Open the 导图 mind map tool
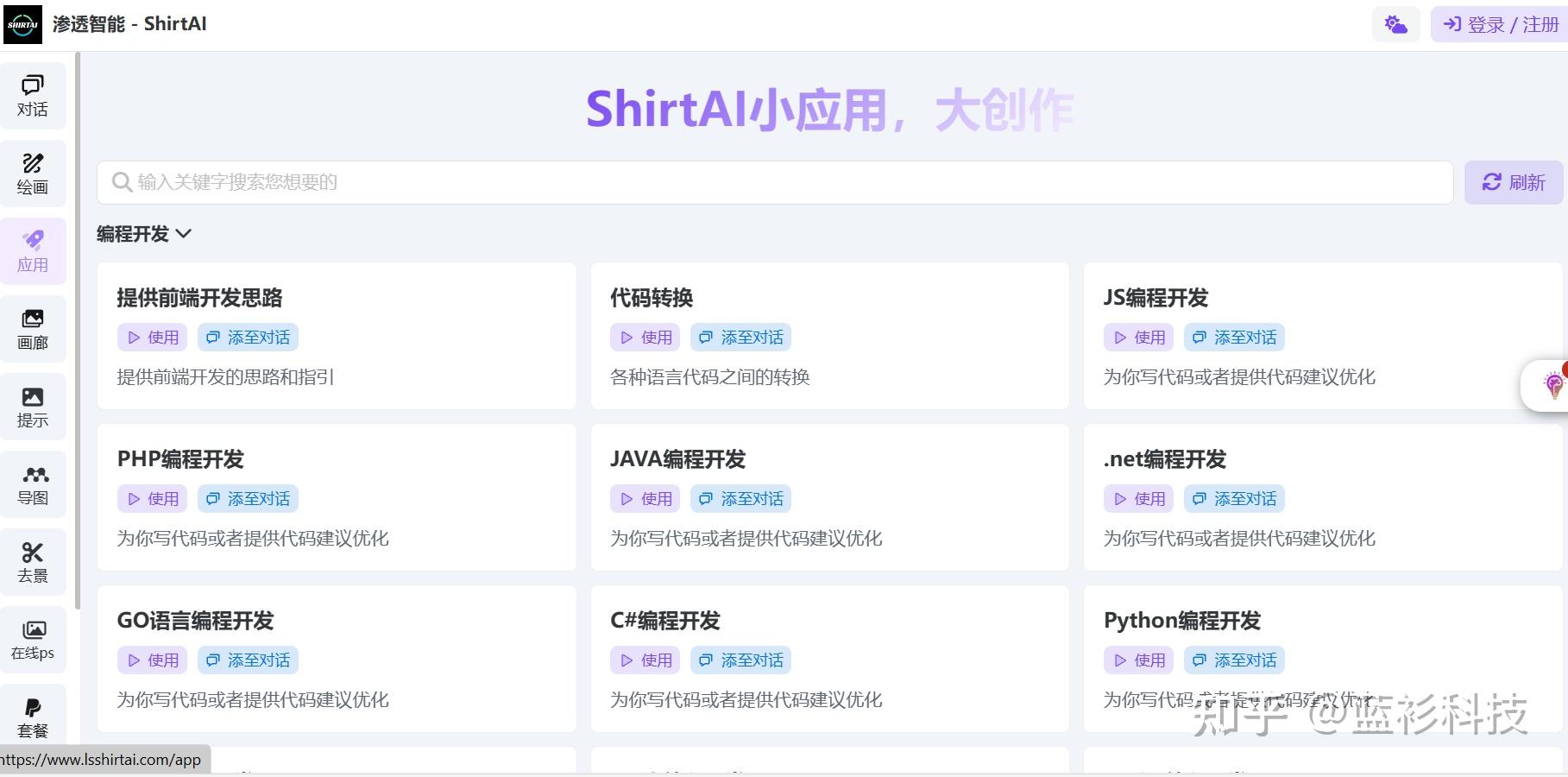Screen dimensions: 1568x777 click(33, 483)
